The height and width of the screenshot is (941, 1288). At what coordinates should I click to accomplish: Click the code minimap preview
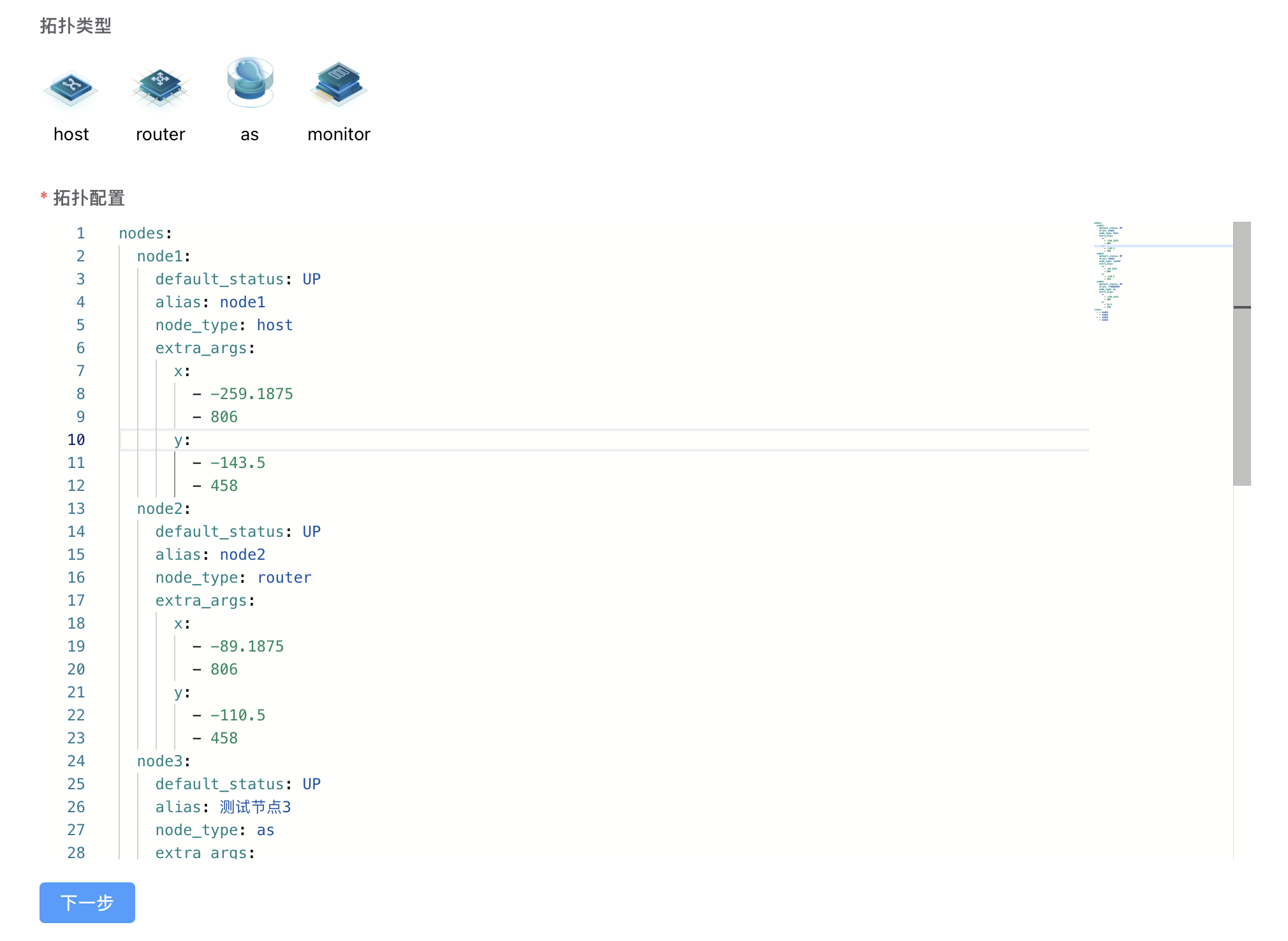click(x=1108, y=271)
